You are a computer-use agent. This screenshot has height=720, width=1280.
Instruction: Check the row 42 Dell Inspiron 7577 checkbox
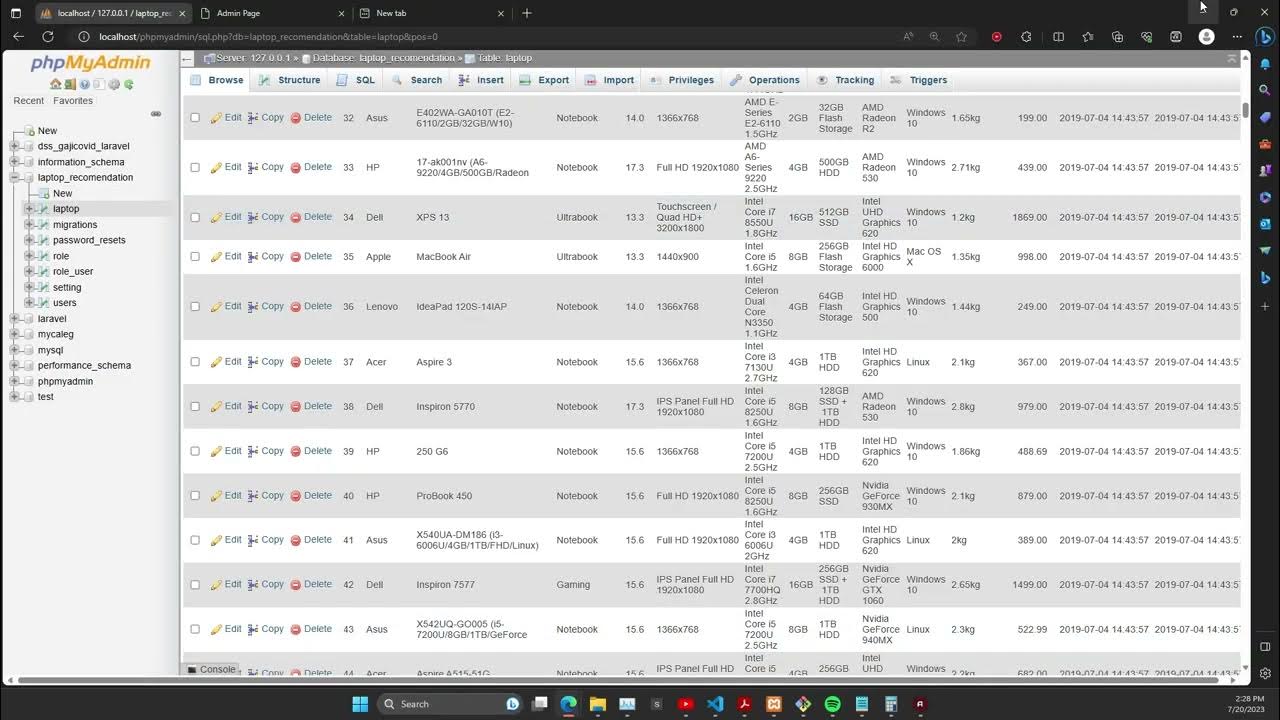(195, 585)
